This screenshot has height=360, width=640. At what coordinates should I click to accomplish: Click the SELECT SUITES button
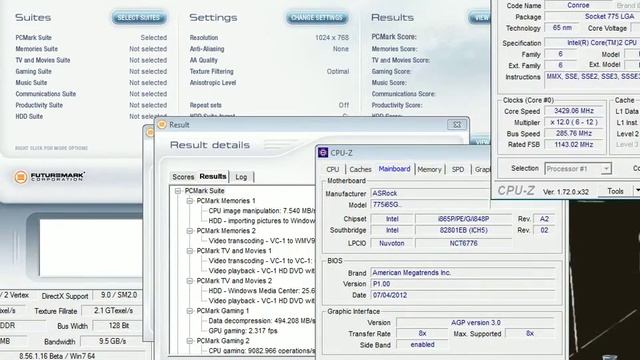(x=139, y=18)
